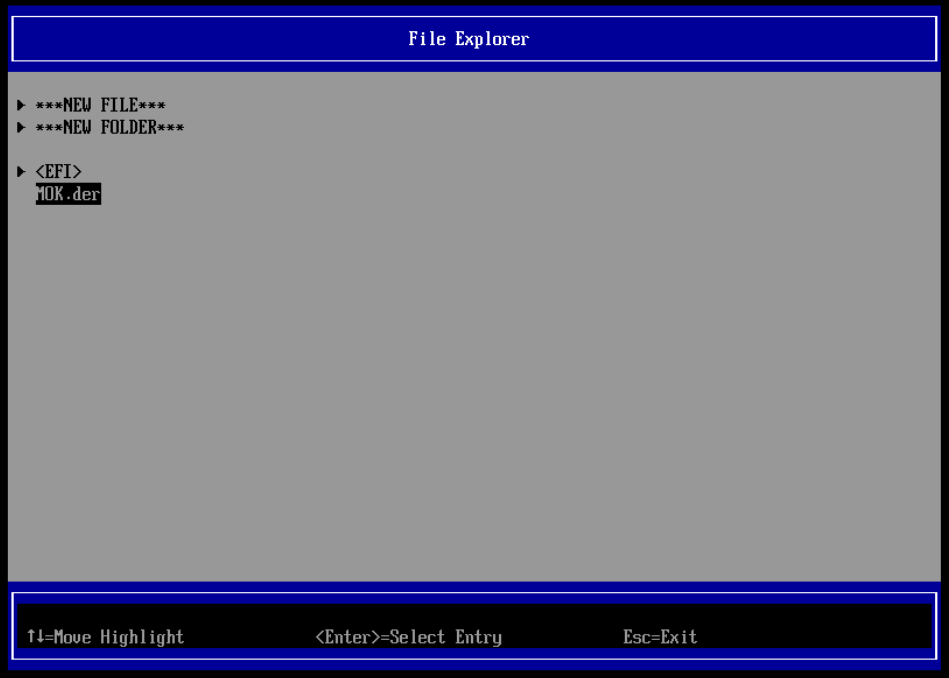Click the triangle next to ***NEW FOLDER***
The width and height of the screenshot is (949, 678).
tap(21, 127)
